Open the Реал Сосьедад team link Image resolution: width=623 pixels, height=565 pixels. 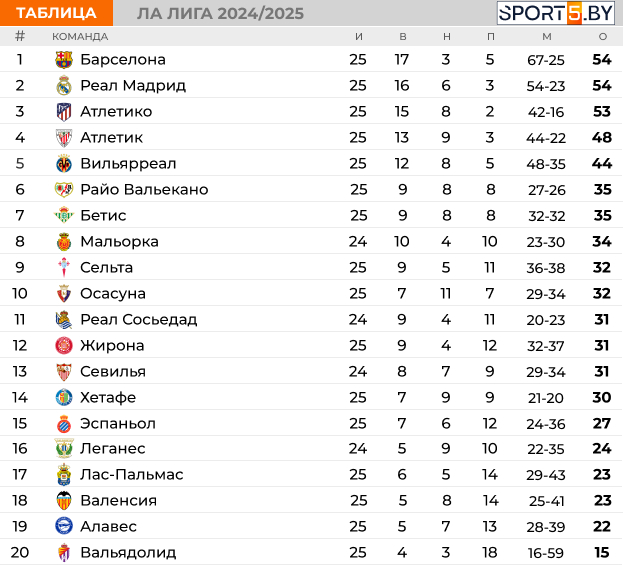pyautogui.click(x=139, y=319)
